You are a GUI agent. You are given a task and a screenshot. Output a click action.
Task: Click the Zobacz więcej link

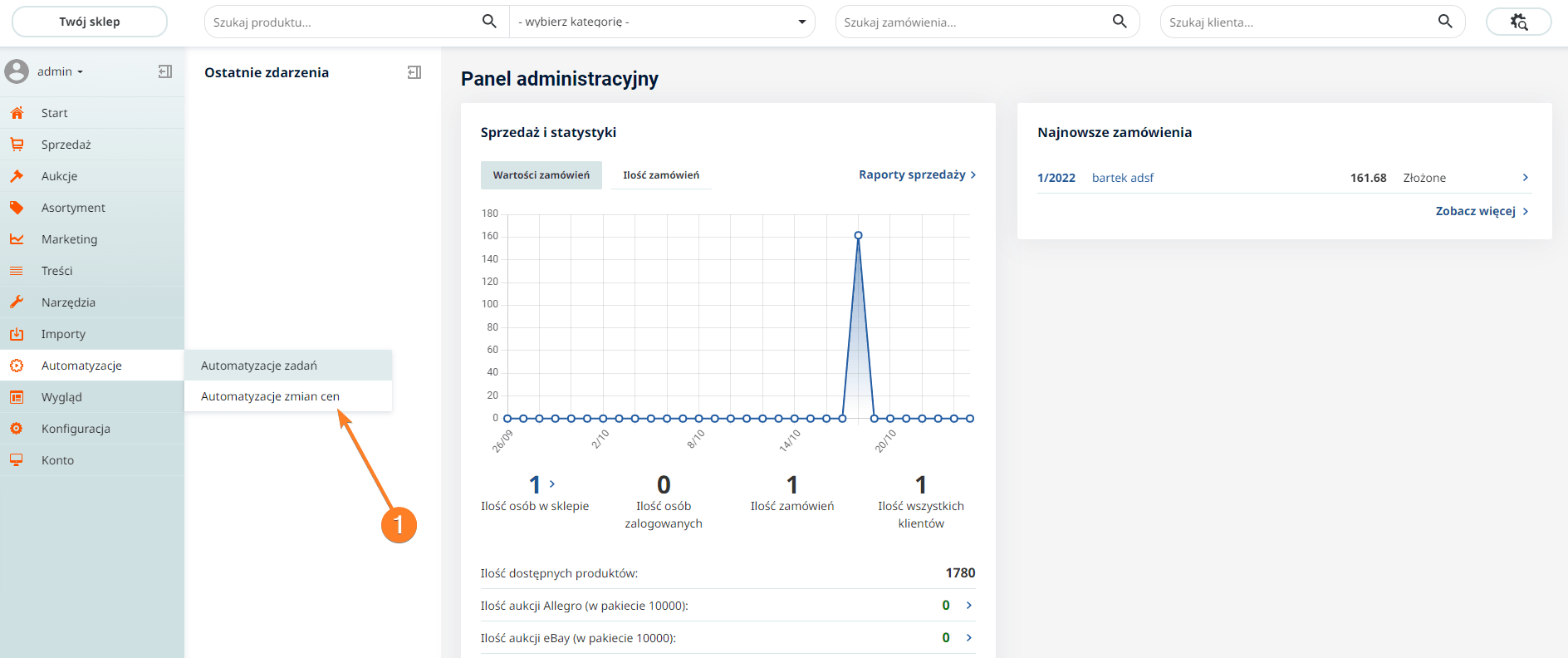coord(1482,211)
